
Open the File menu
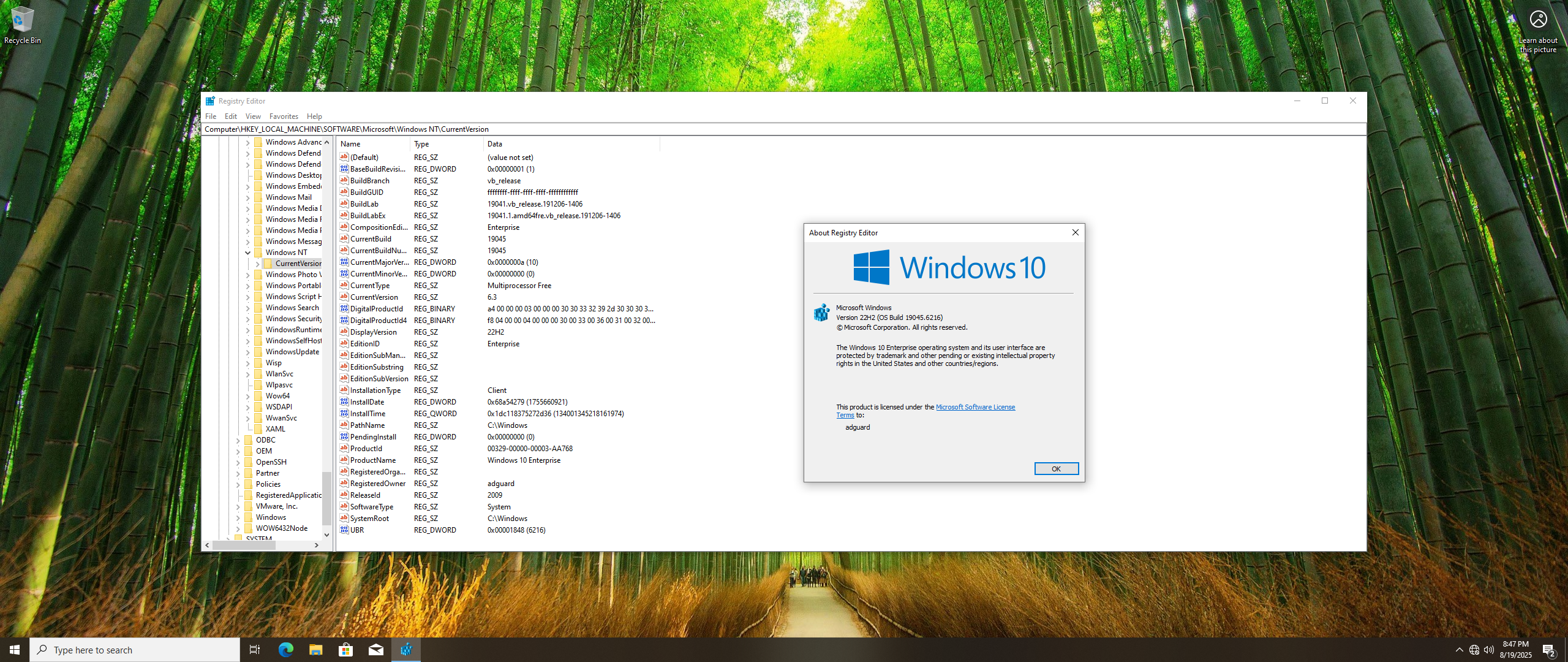click(211, 116)
